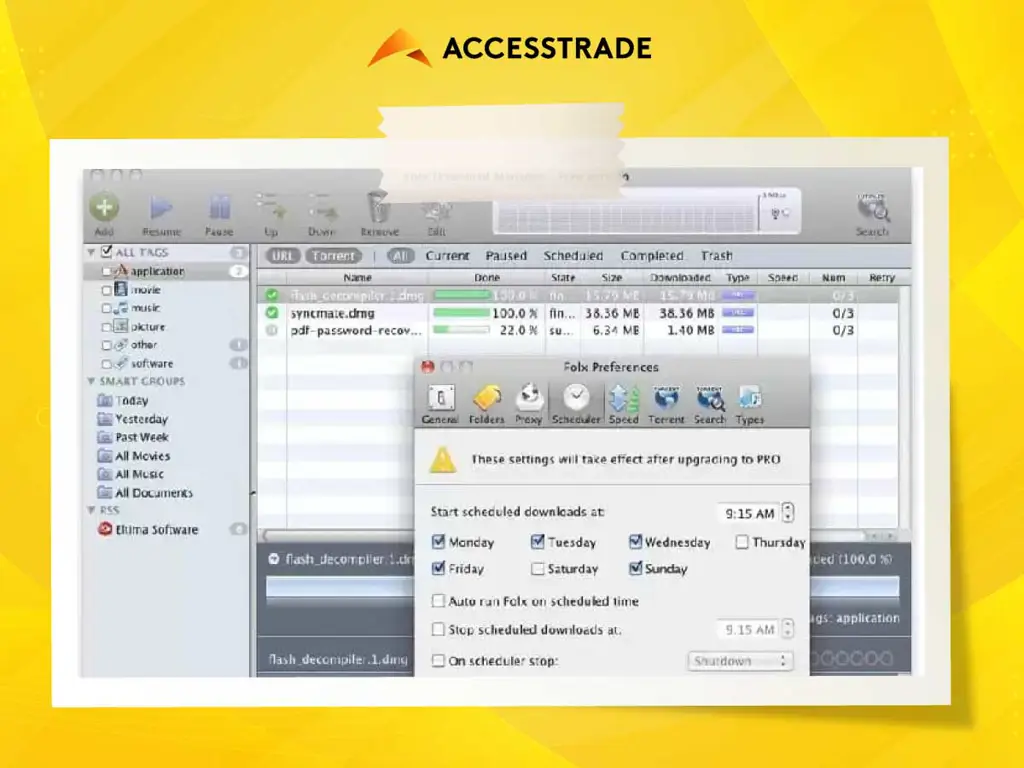Open Types preferences icon
Viewport: 1024px width, 768px height.
[750, 398]
